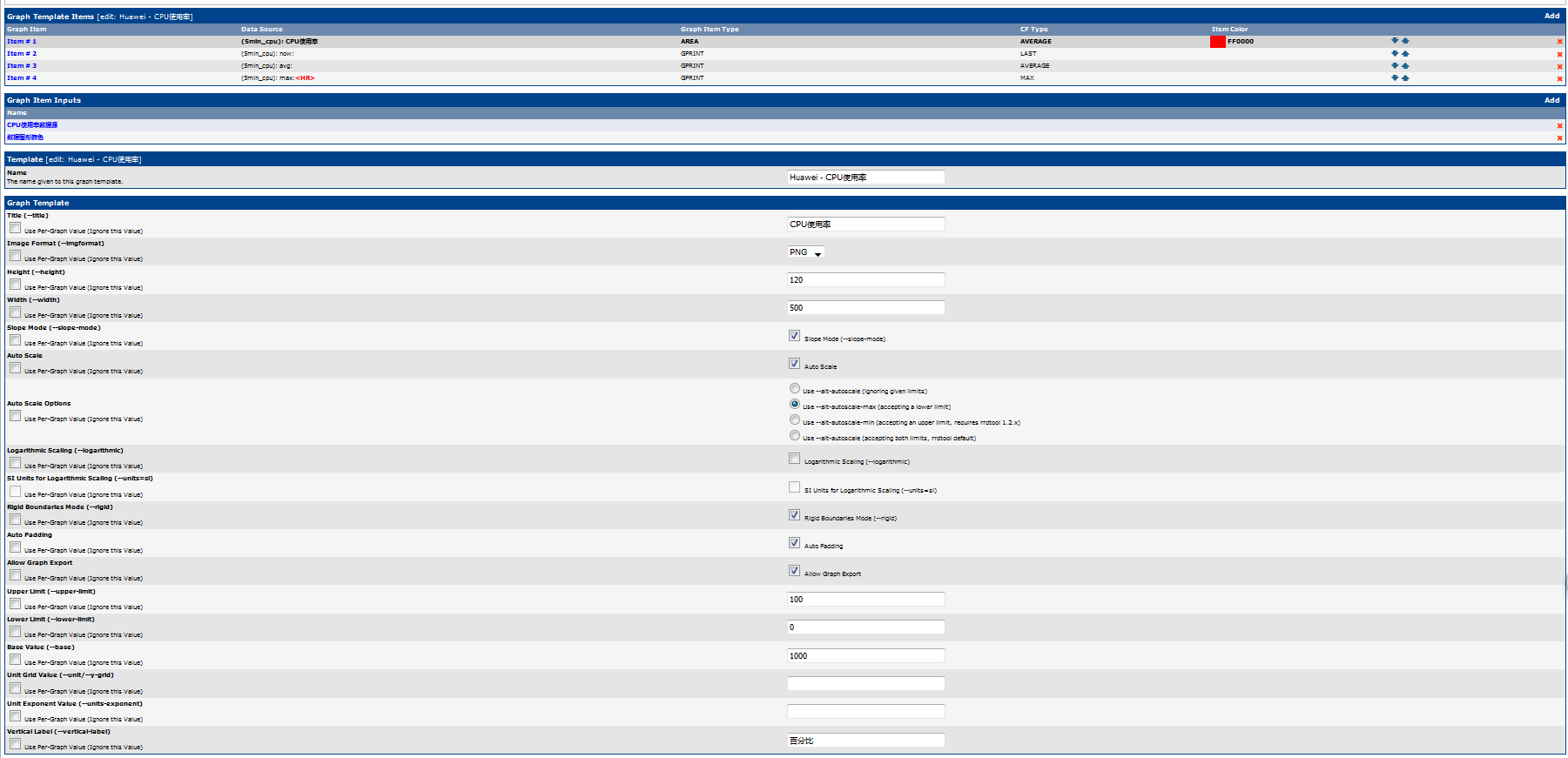
Task: Click the template Name field Huawei - CPU使用率
Action: [865, 178]
